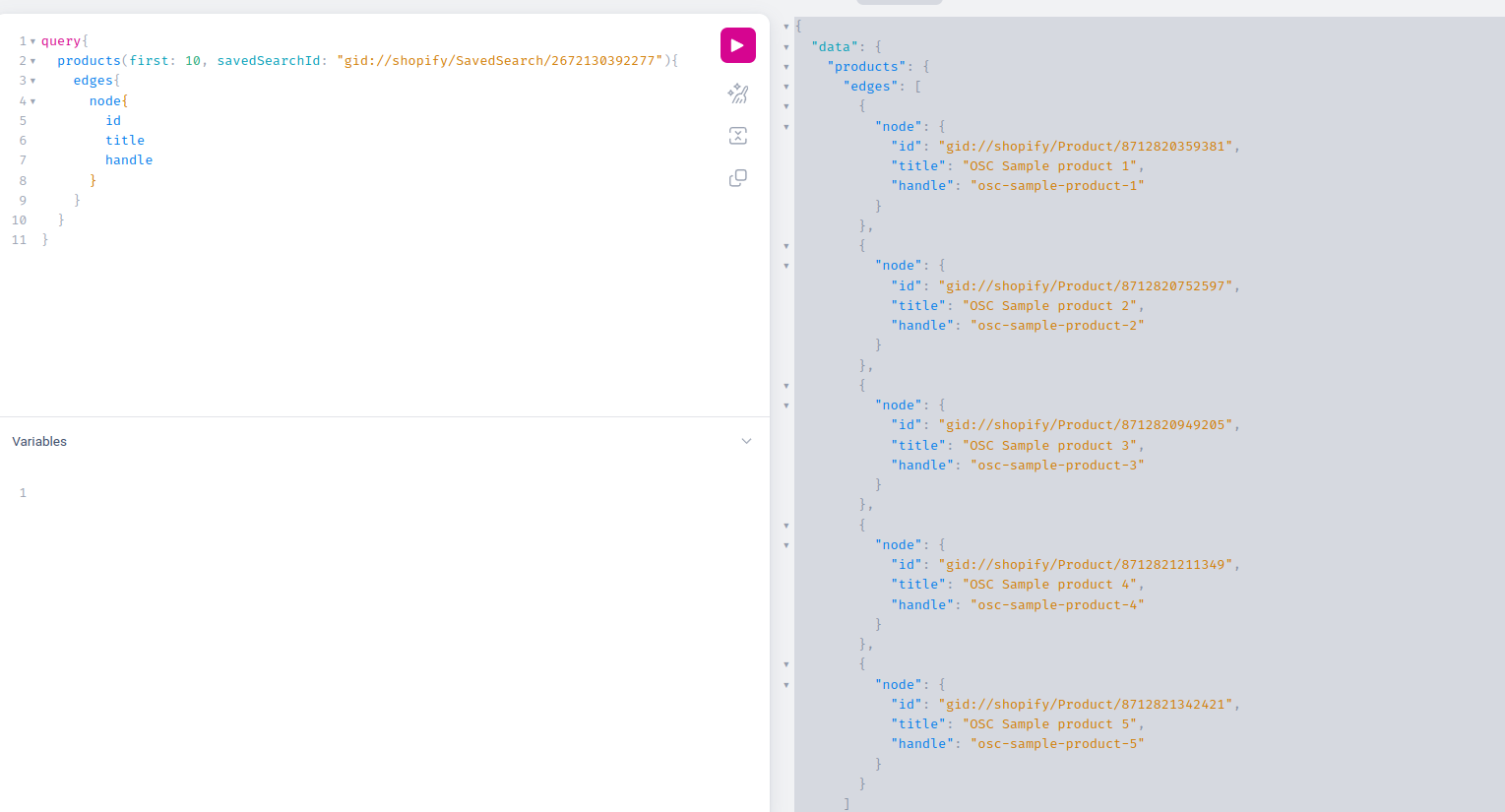
Task: Click the osc-sample-product-2 handle value in the response
Action: [x=1057, y=326]
